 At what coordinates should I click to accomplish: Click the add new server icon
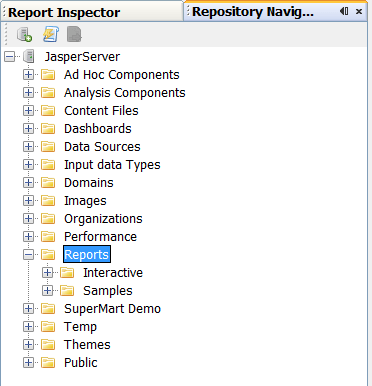(24, 35)
